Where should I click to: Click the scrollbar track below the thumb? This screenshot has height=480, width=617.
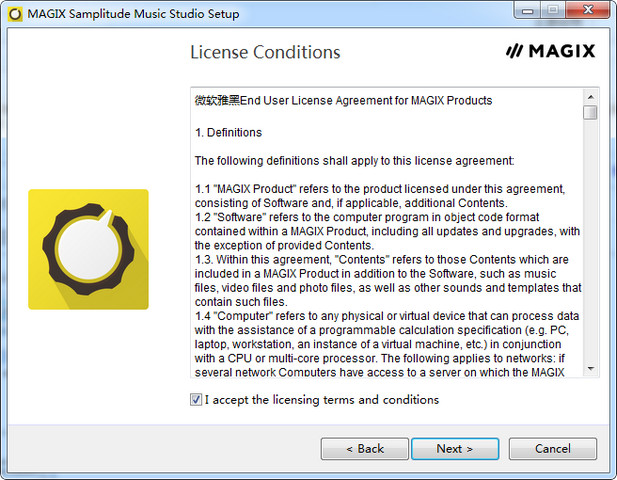pyautogui.click(x=590, y=240)
